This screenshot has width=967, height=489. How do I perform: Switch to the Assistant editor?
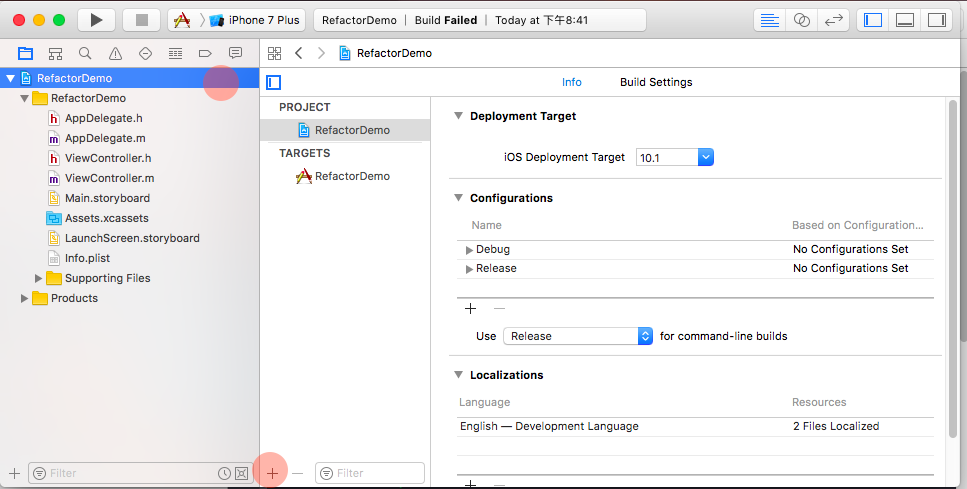(x=801, y=20)
